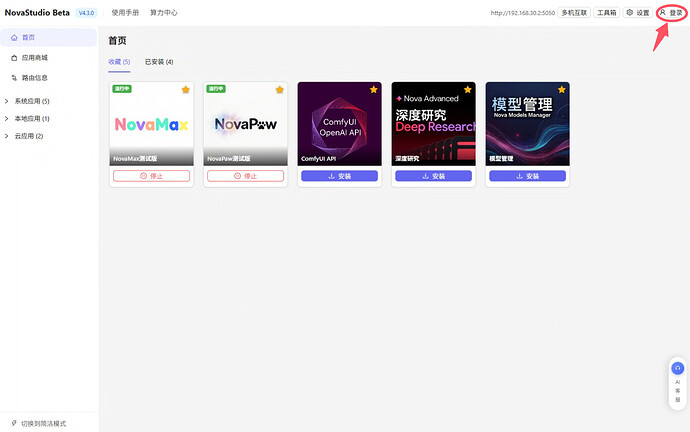Open the AI customer service headset icon
Viewport: 690px width, 432px height.
(677, 368)
